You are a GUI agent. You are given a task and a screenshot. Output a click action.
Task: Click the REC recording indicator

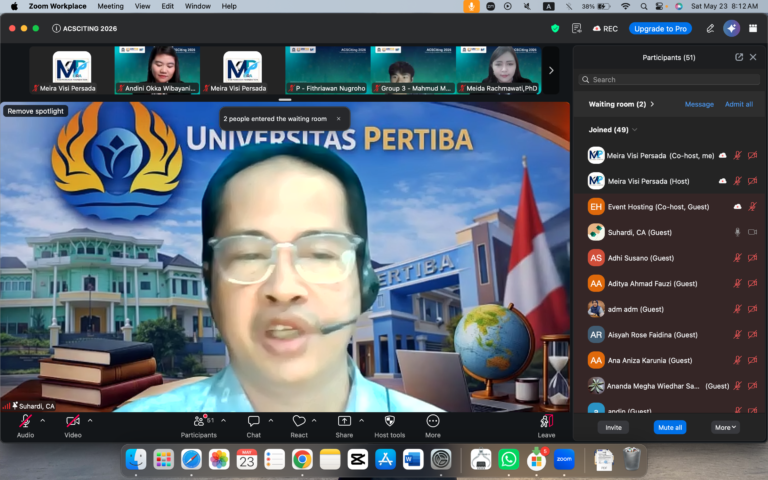(605, 29)
